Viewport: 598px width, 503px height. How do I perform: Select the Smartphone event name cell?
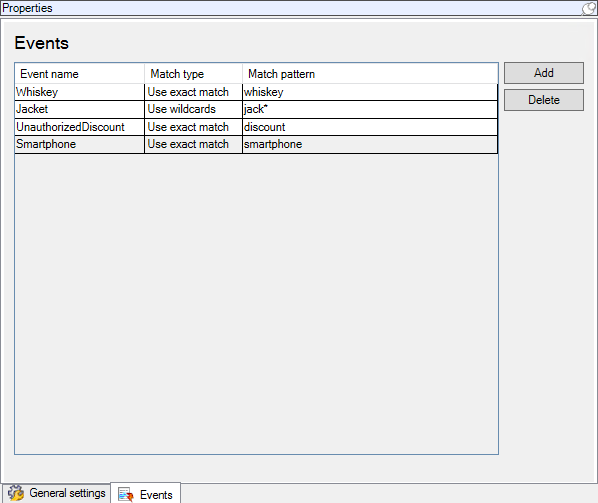click(x=79, y=144)
